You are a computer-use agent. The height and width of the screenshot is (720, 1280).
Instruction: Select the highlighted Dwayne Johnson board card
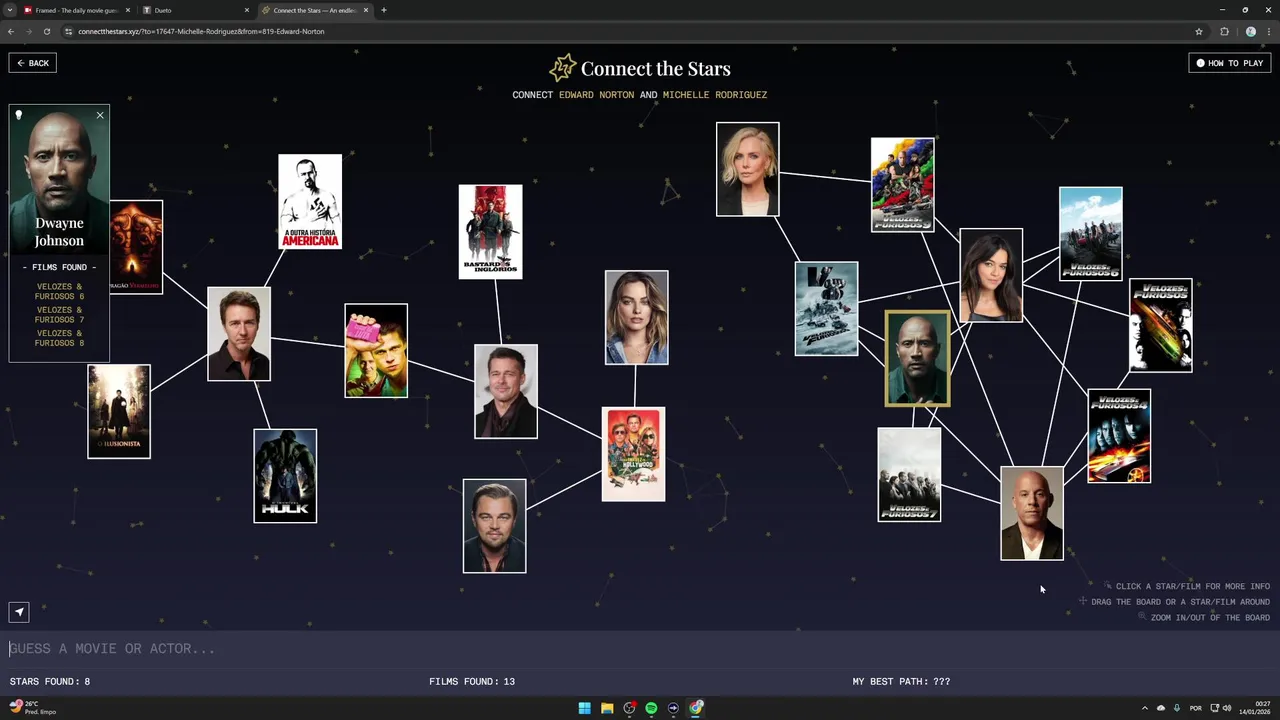(x=917, y=359)
